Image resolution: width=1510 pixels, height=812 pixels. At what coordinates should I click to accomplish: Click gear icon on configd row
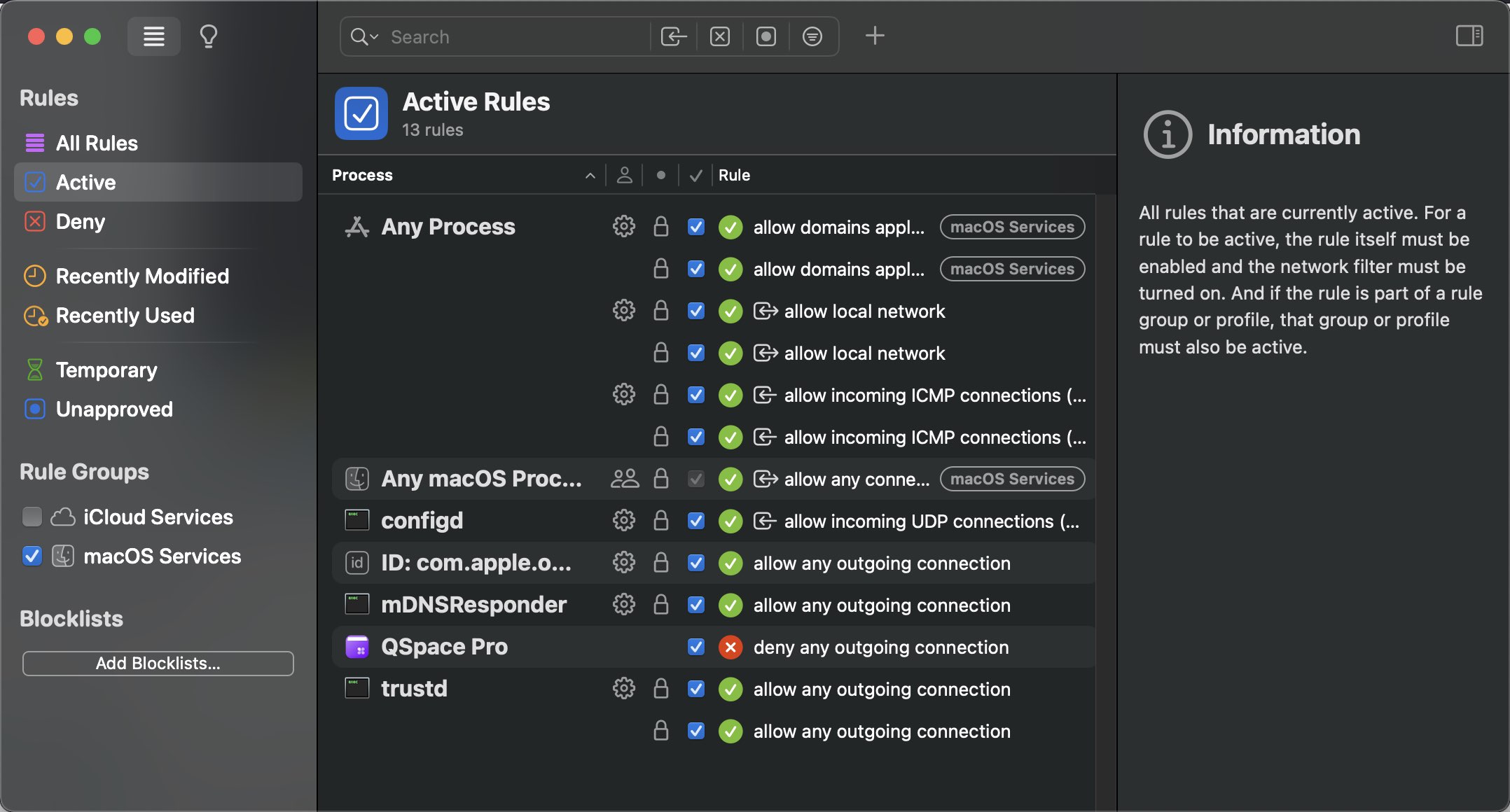(623, 520)
